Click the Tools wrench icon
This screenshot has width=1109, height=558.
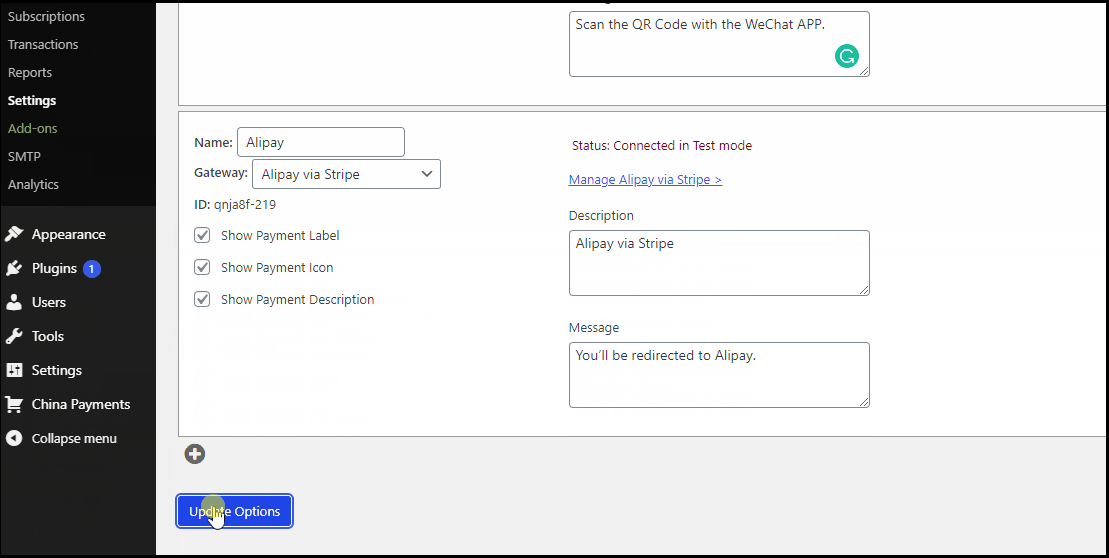point(14,336)
